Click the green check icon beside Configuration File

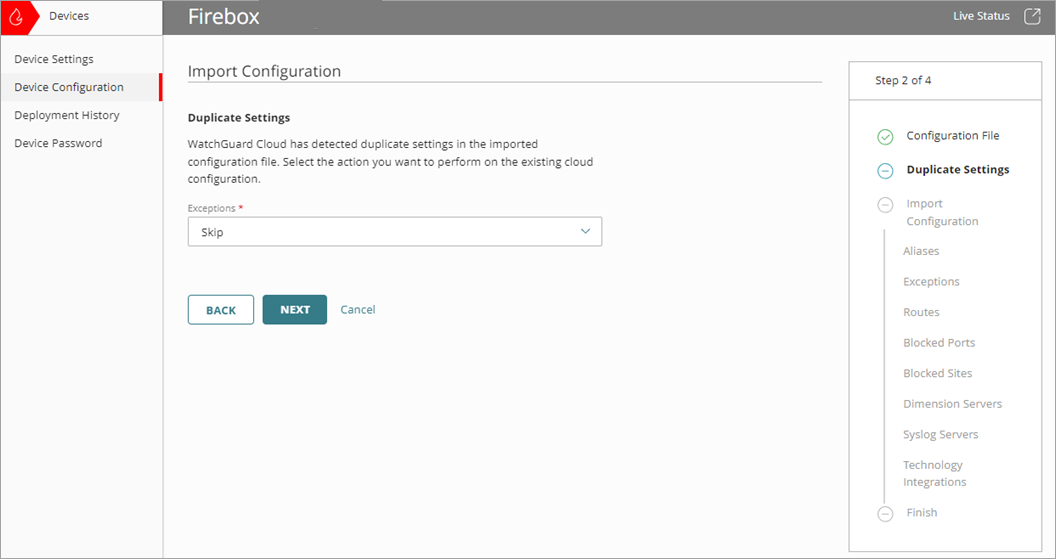pyautogui.click(x=885, y=137)
